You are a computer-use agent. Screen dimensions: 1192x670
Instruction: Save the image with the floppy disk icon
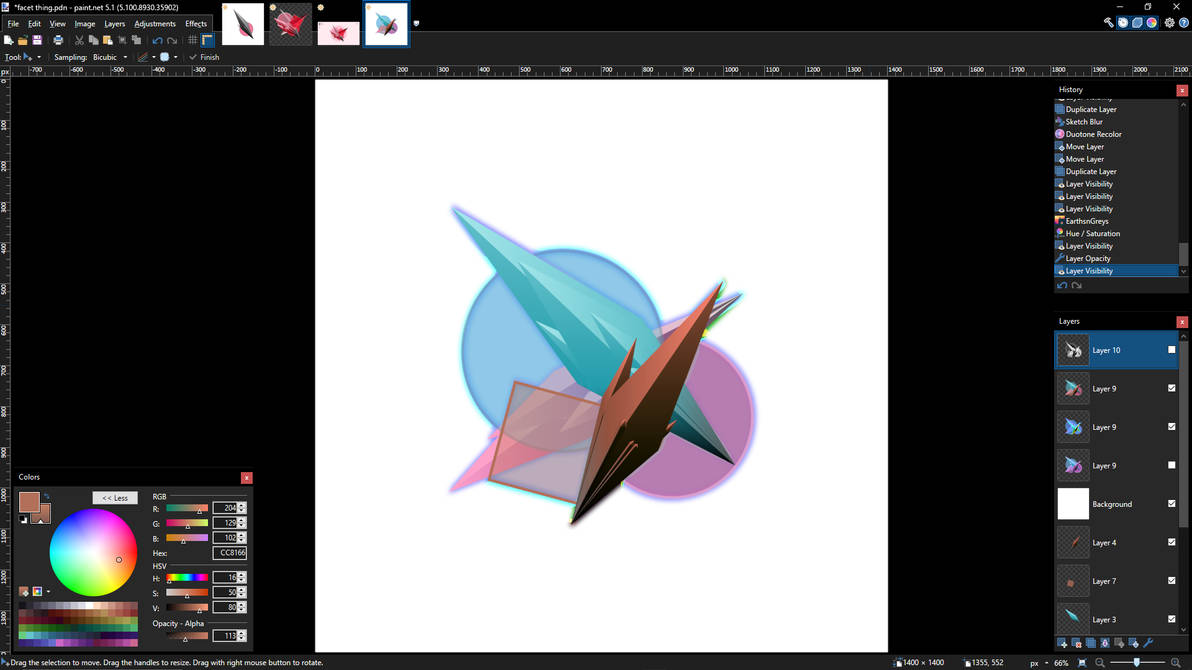(37, 40)
